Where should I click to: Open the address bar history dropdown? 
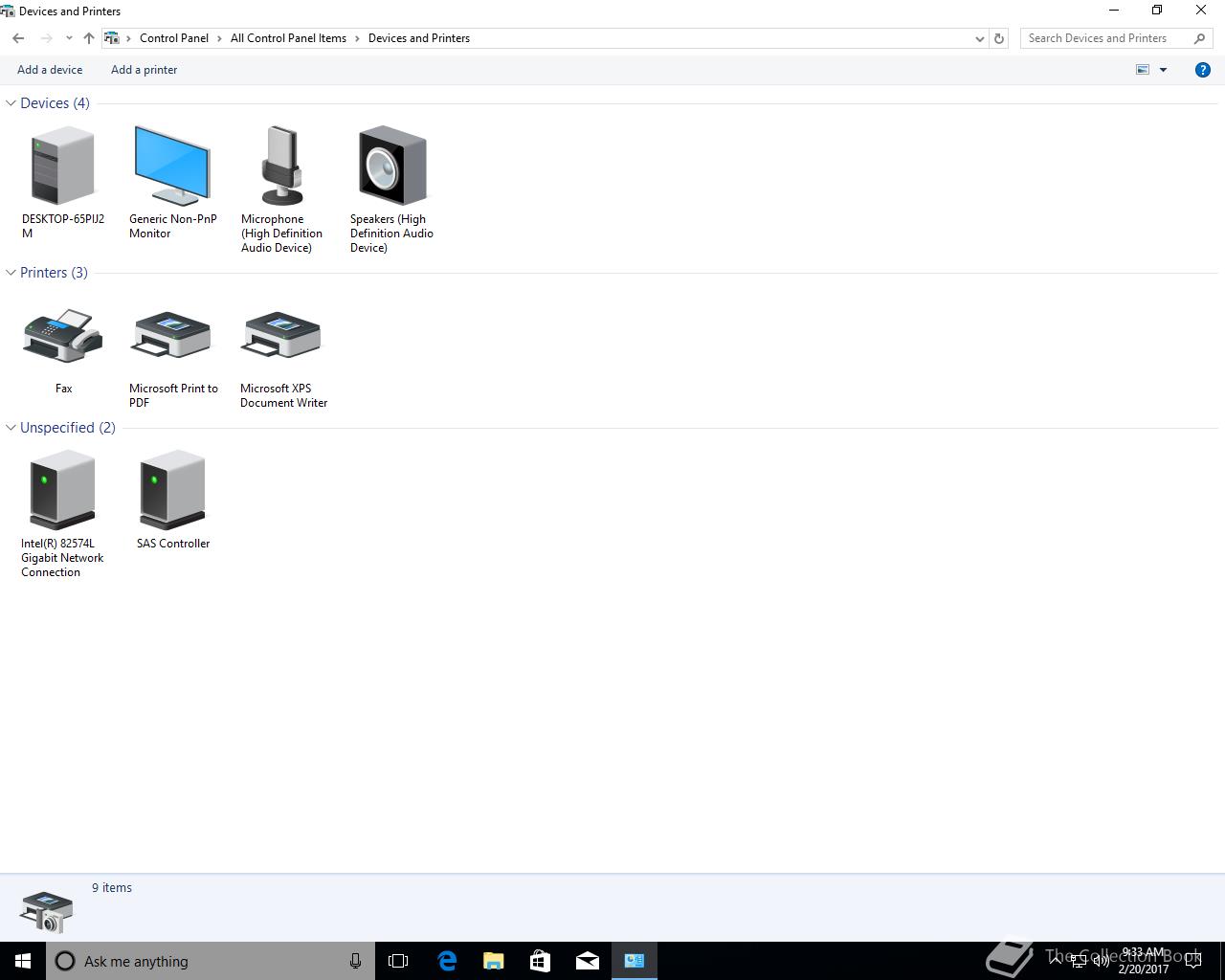979,38
